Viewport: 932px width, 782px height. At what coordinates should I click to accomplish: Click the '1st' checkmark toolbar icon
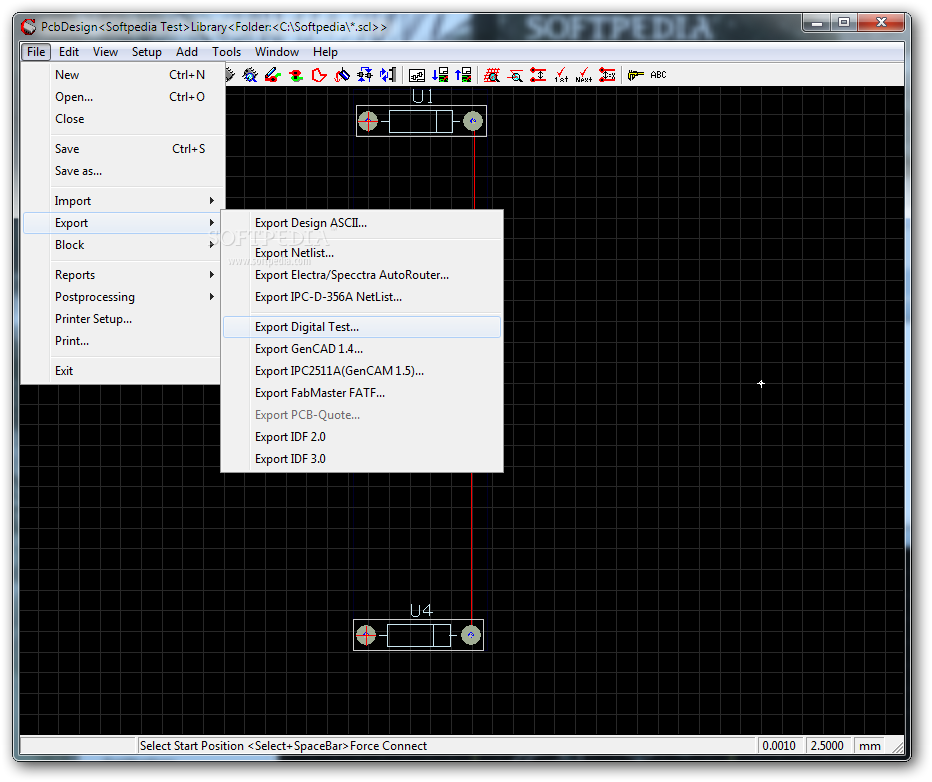click(x=561, y=75)
